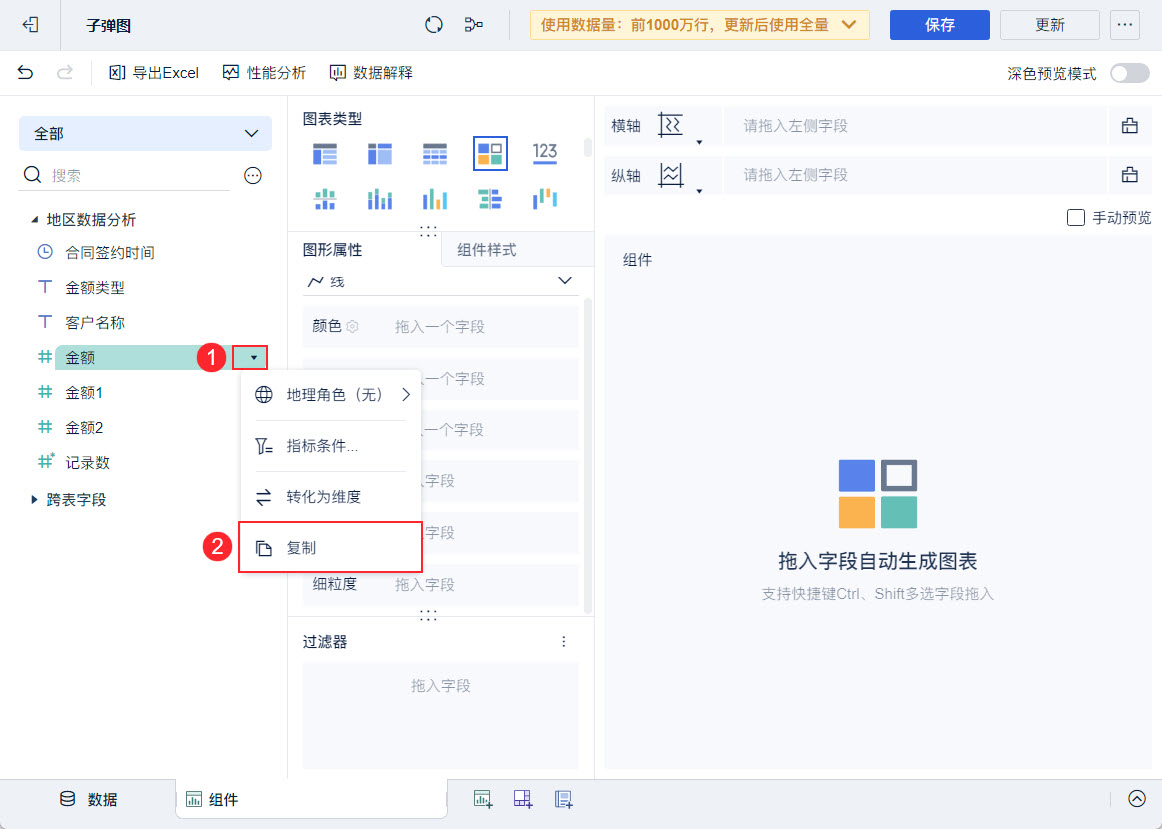Click the 过滤器 拖入字段 drop area
The image size is (1162, 829).
click(x=440, y=715)
